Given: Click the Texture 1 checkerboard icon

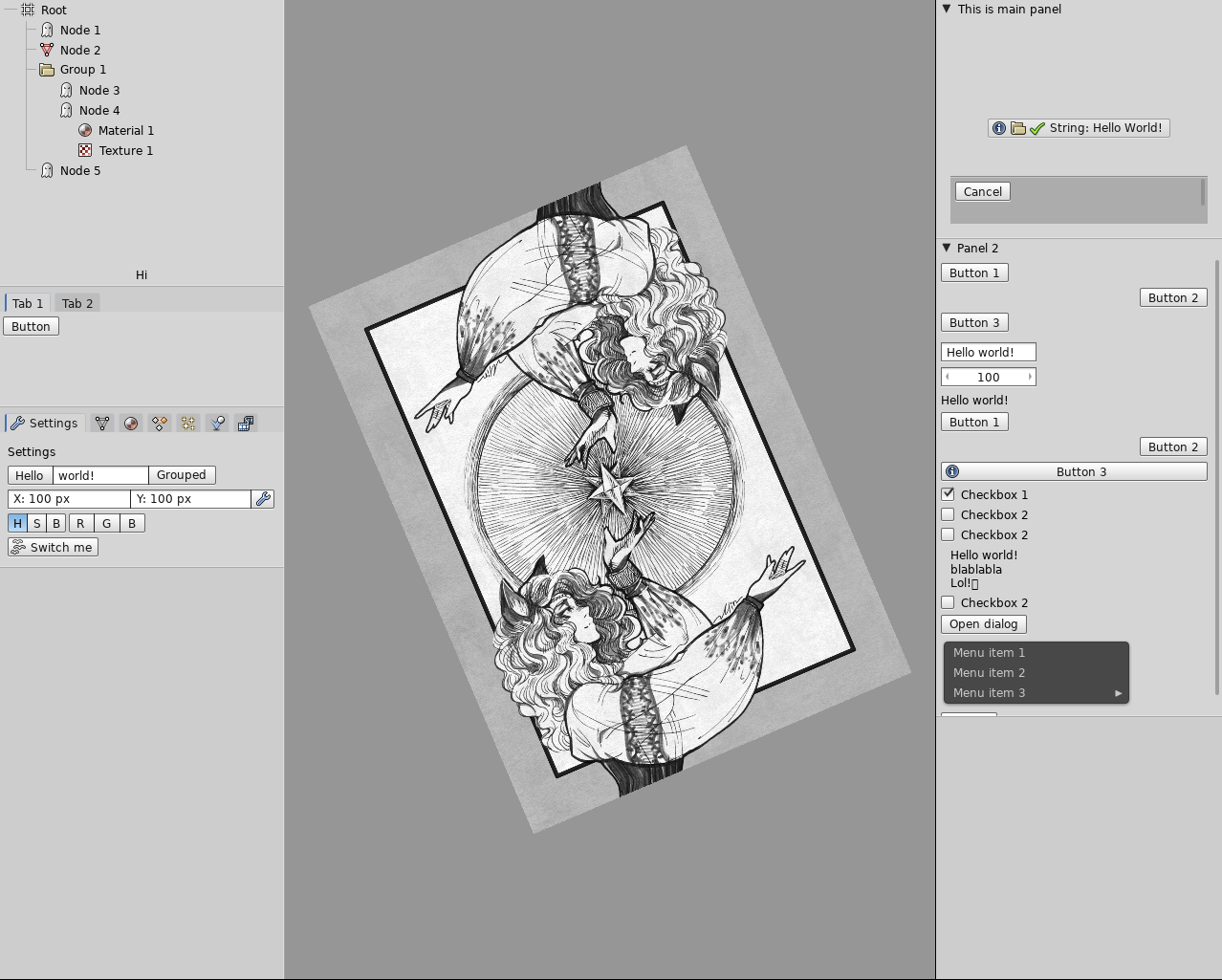Looking at the screenshot, I should coord(85,150).
